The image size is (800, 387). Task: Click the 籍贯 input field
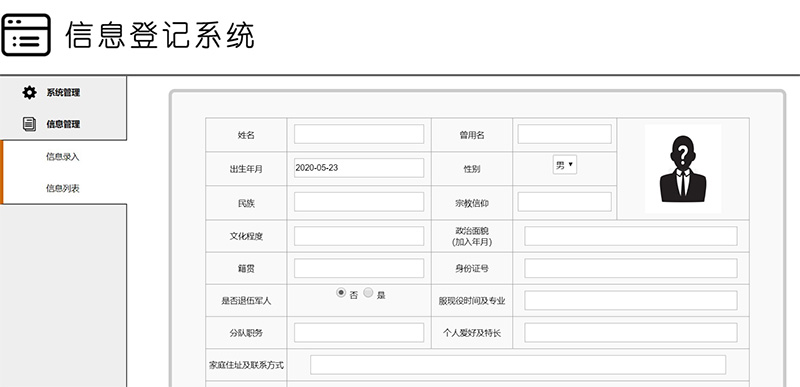359,268
